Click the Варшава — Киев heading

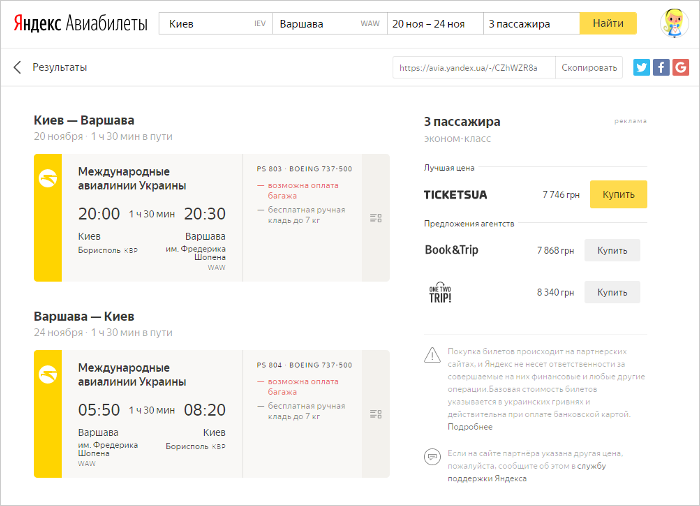coord(84,317)
